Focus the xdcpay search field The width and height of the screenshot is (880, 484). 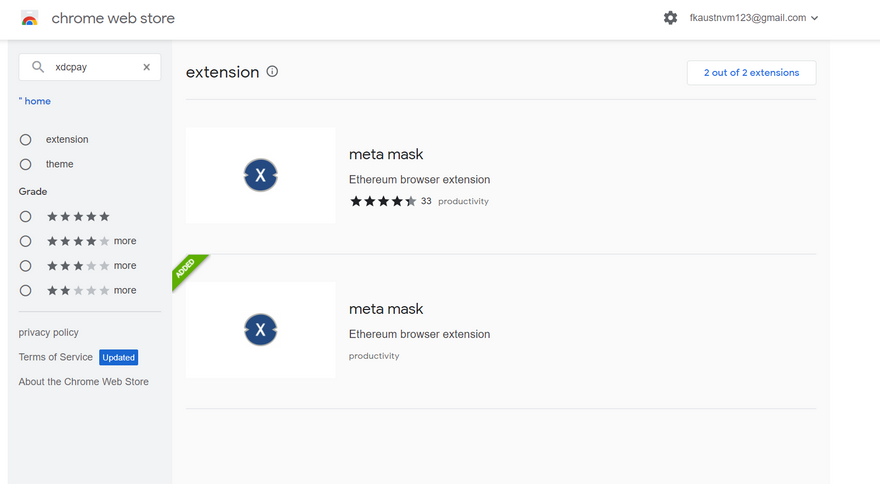[92, 67]
